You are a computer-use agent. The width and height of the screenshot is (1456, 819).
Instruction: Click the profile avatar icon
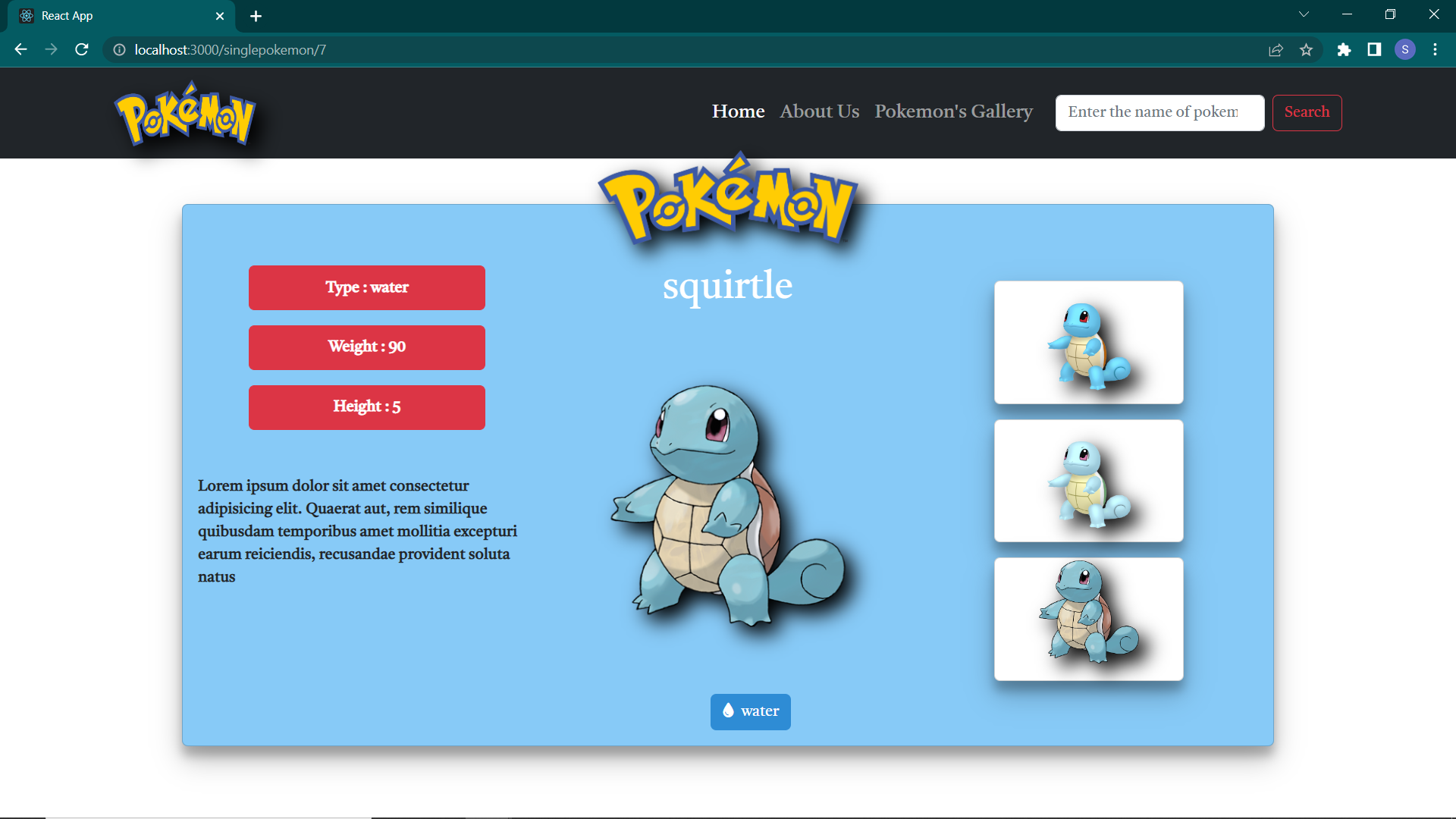[1405, 49]
